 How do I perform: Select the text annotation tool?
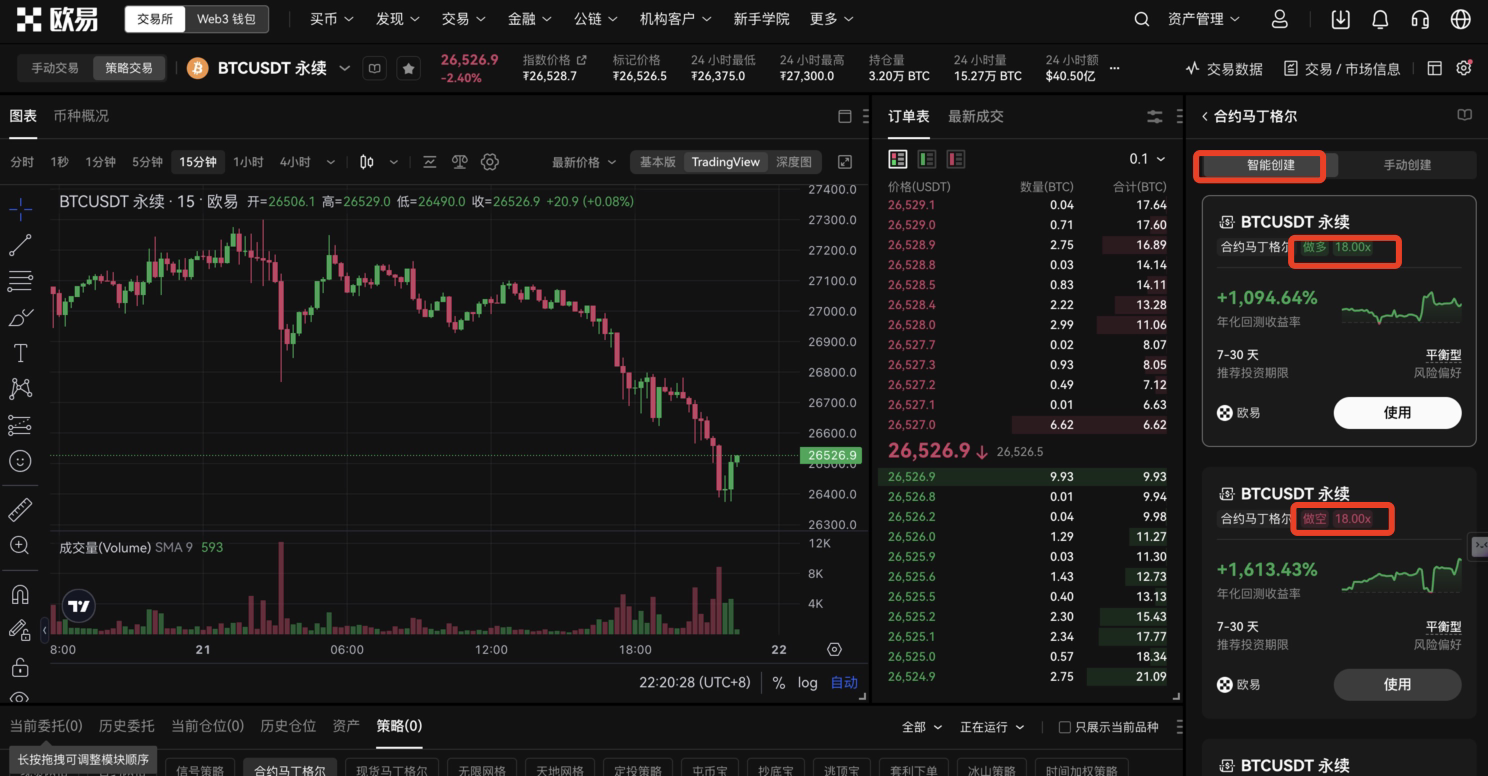[x=20, y=353]
